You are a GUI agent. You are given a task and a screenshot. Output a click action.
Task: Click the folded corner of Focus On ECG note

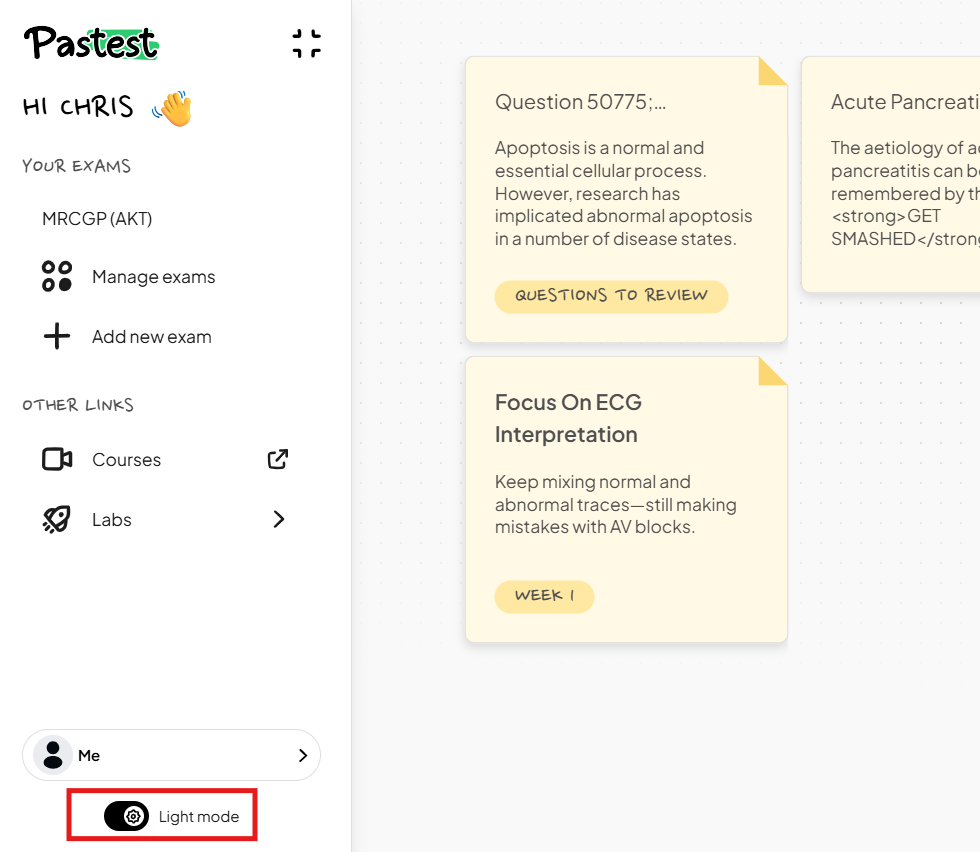[772, 371]
